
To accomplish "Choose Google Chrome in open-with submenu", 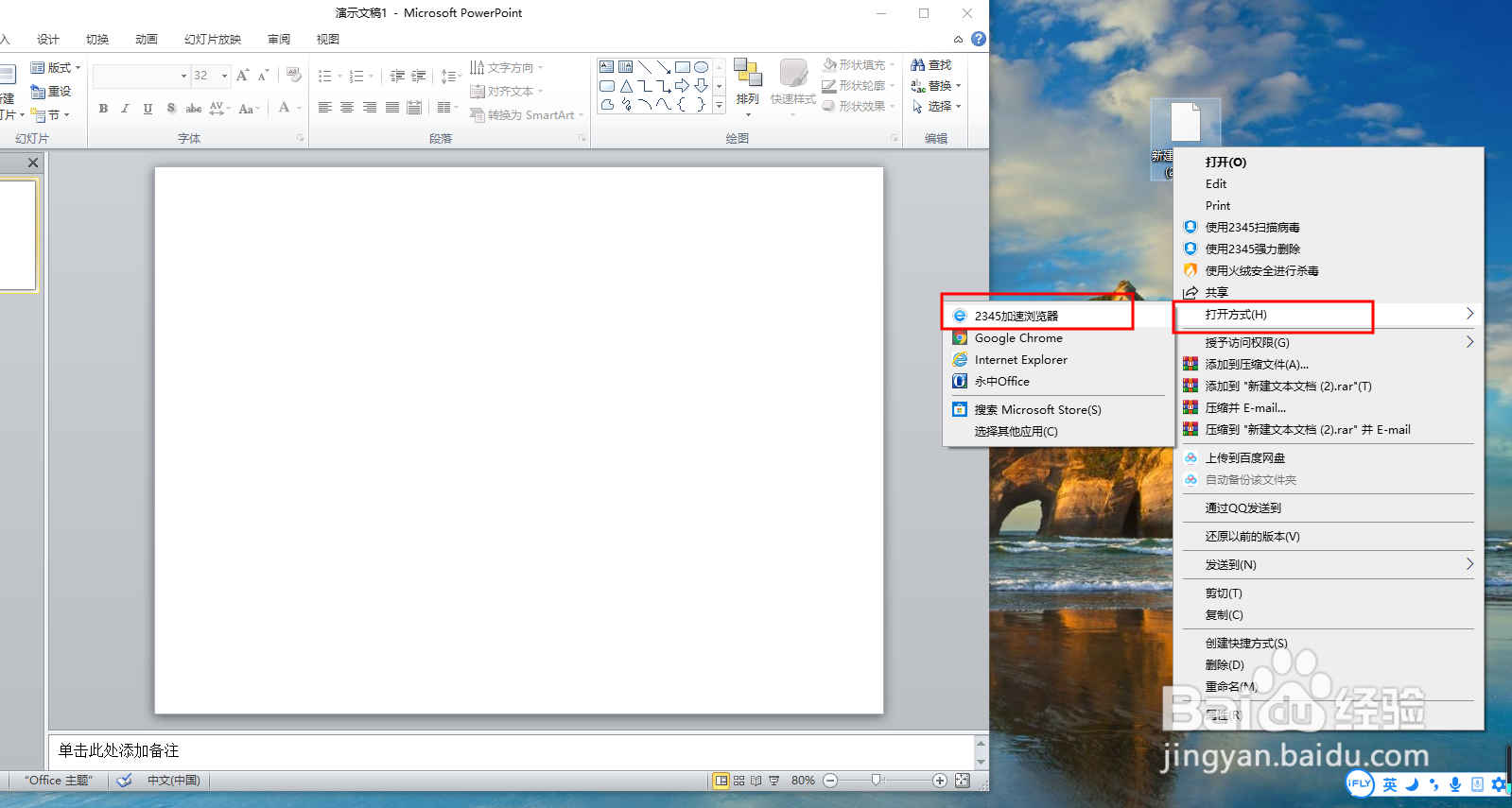I will (x=1058, y=338).
